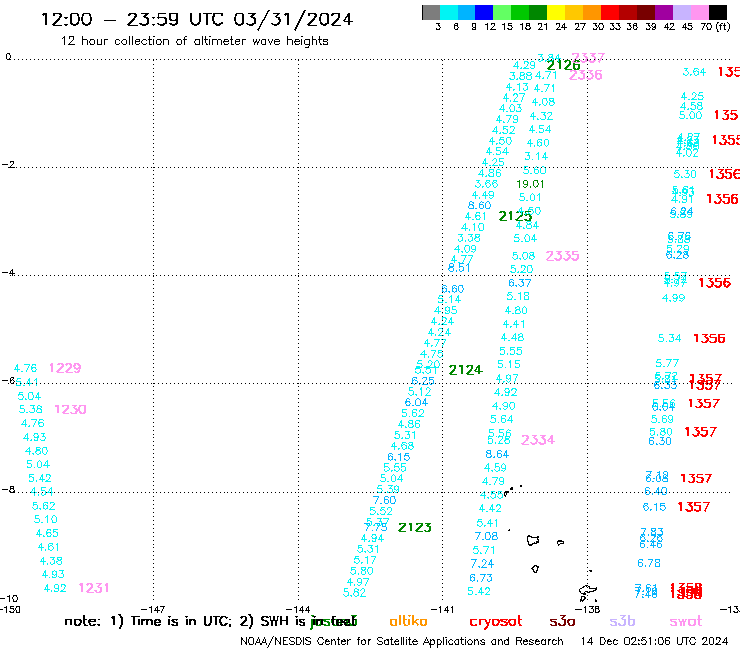Click the gray 3 ft legend swatch
740x650 pixels.
[x=431, y=13]
